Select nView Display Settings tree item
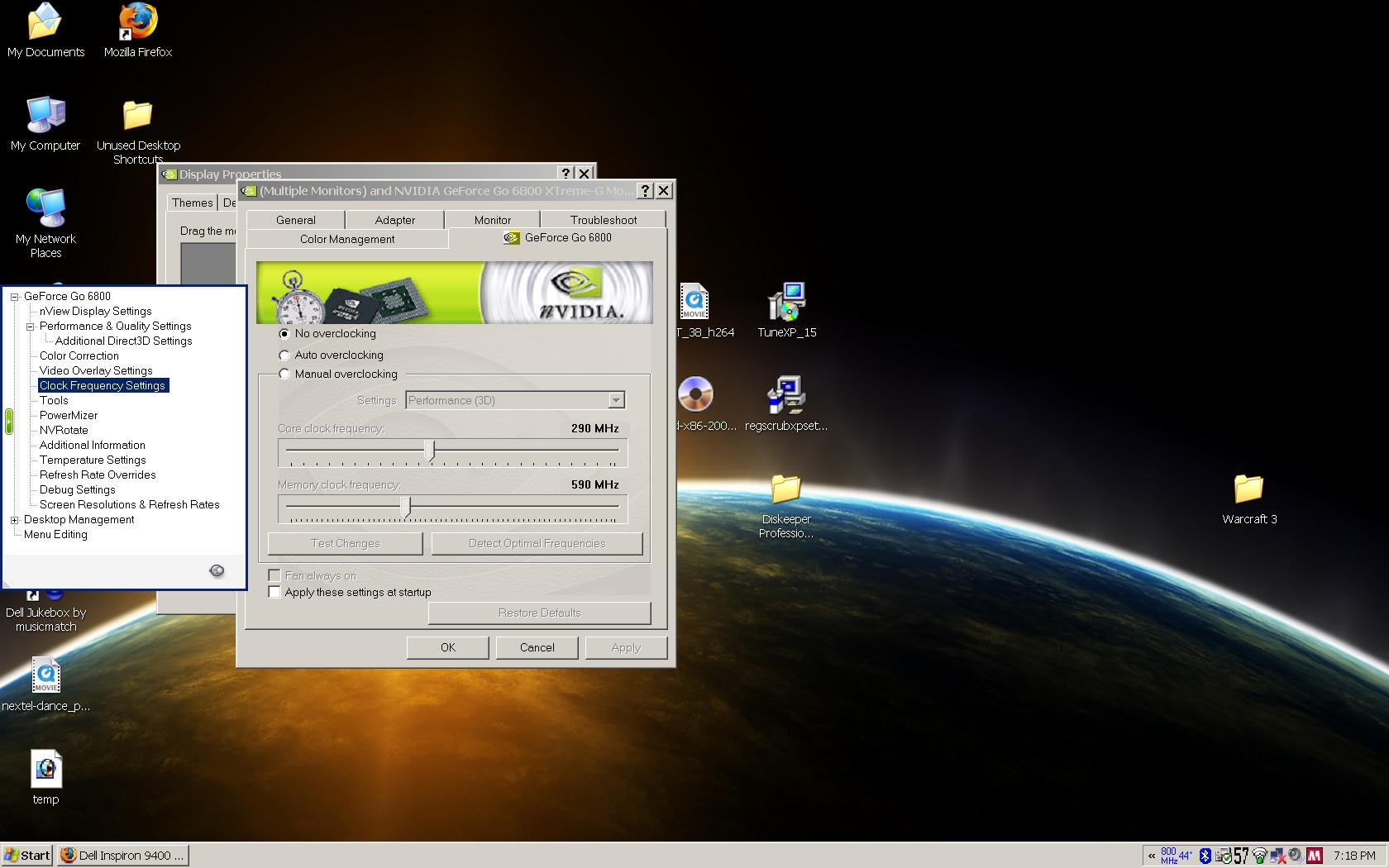The image size is (1389, 868). click(95, 311)
